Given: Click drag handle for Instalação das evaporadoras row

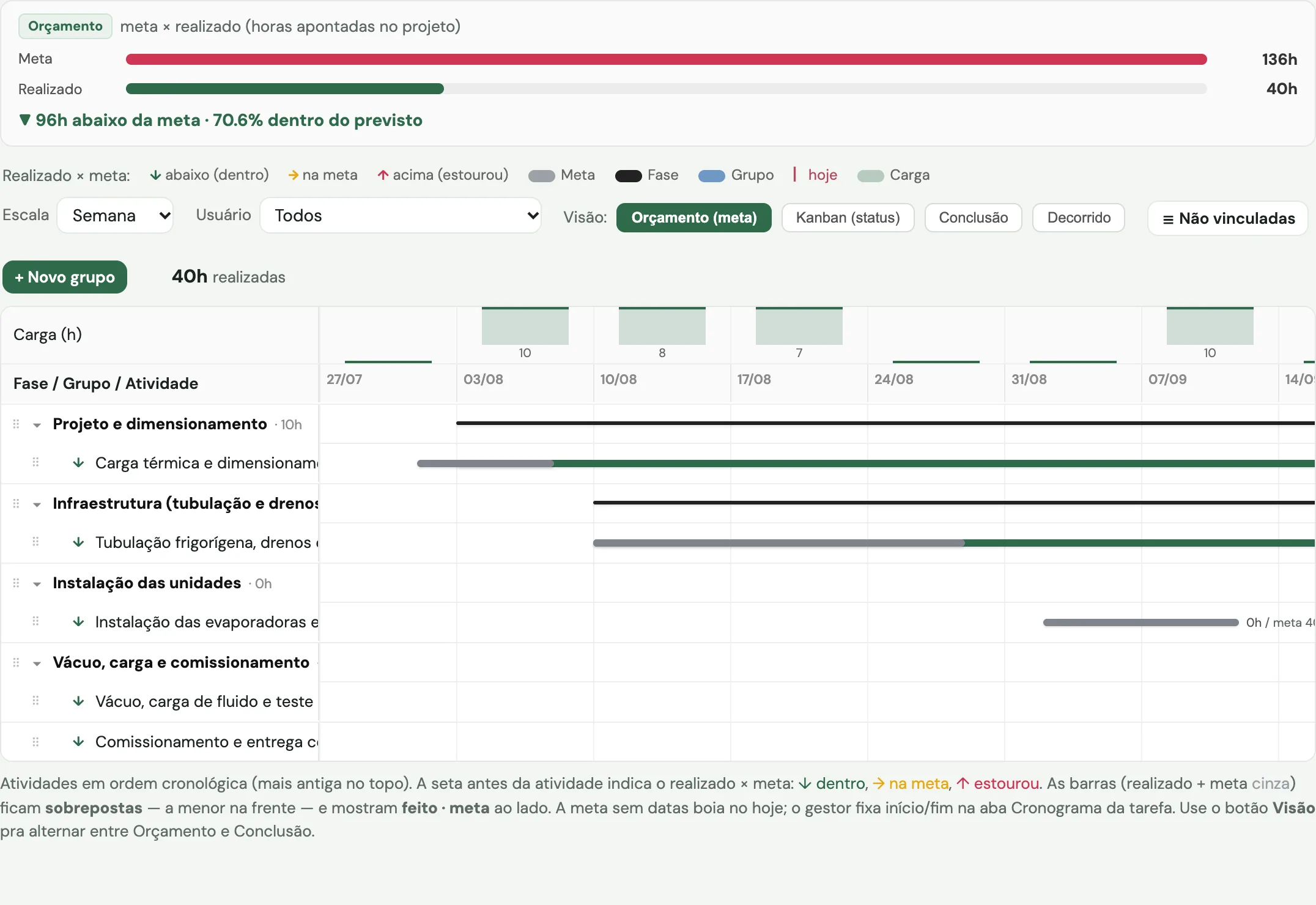Looking at the screenshot, I should [x=35, y=621].
